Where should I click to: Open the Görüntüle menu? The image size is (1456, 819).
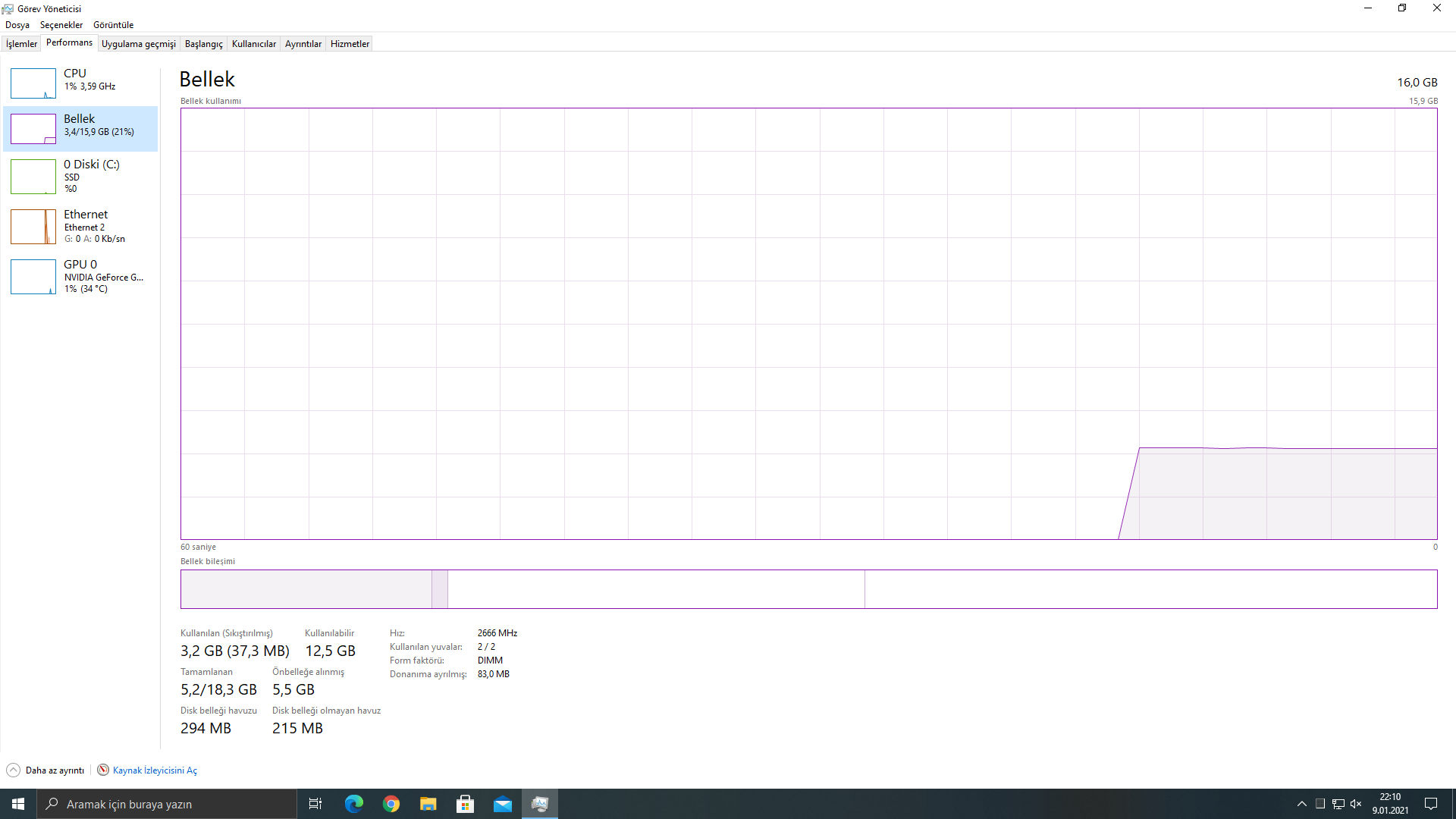pos(113,25)
